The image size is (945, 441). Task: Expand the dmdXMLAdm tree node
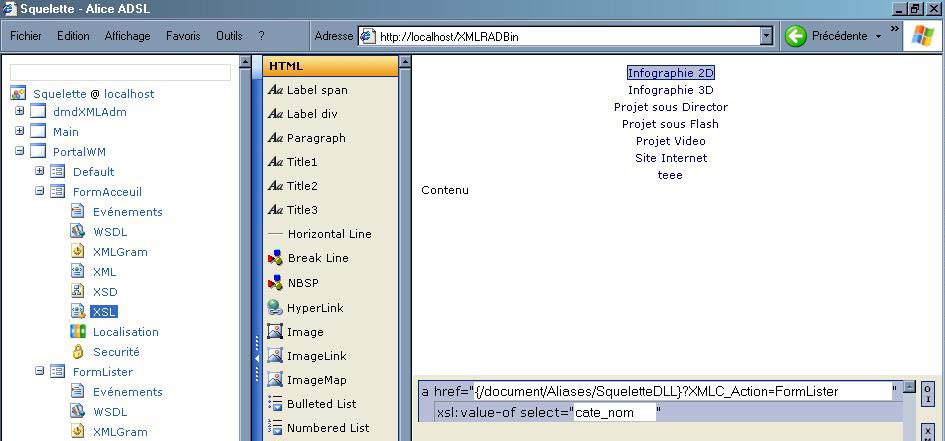click(x=19, y=112)
